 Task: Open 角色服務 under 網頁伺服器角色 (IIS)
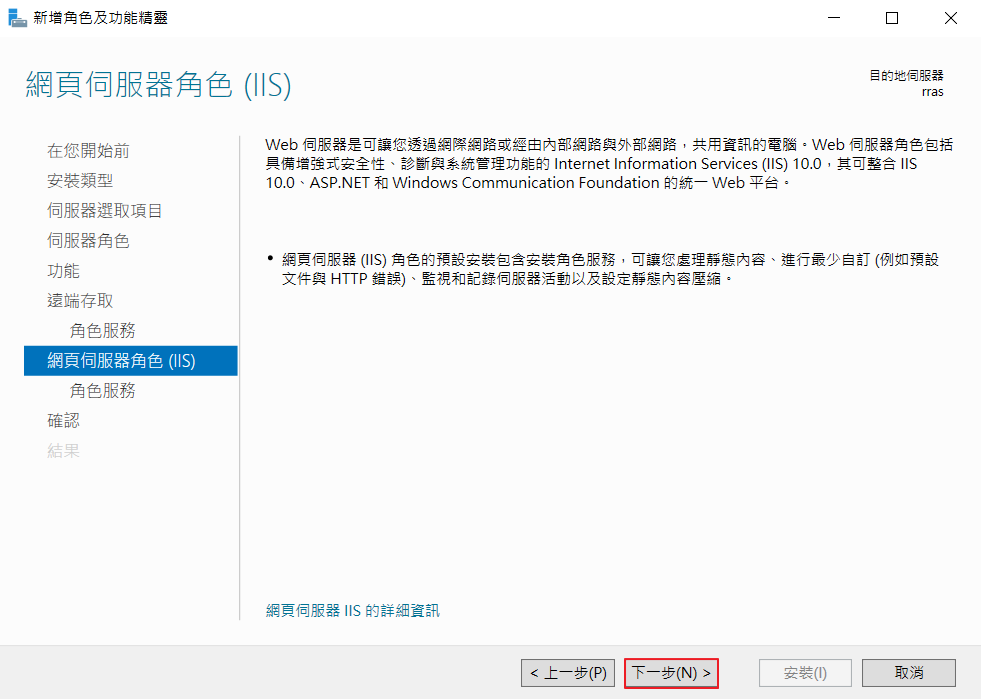click(x=103, y=390)
